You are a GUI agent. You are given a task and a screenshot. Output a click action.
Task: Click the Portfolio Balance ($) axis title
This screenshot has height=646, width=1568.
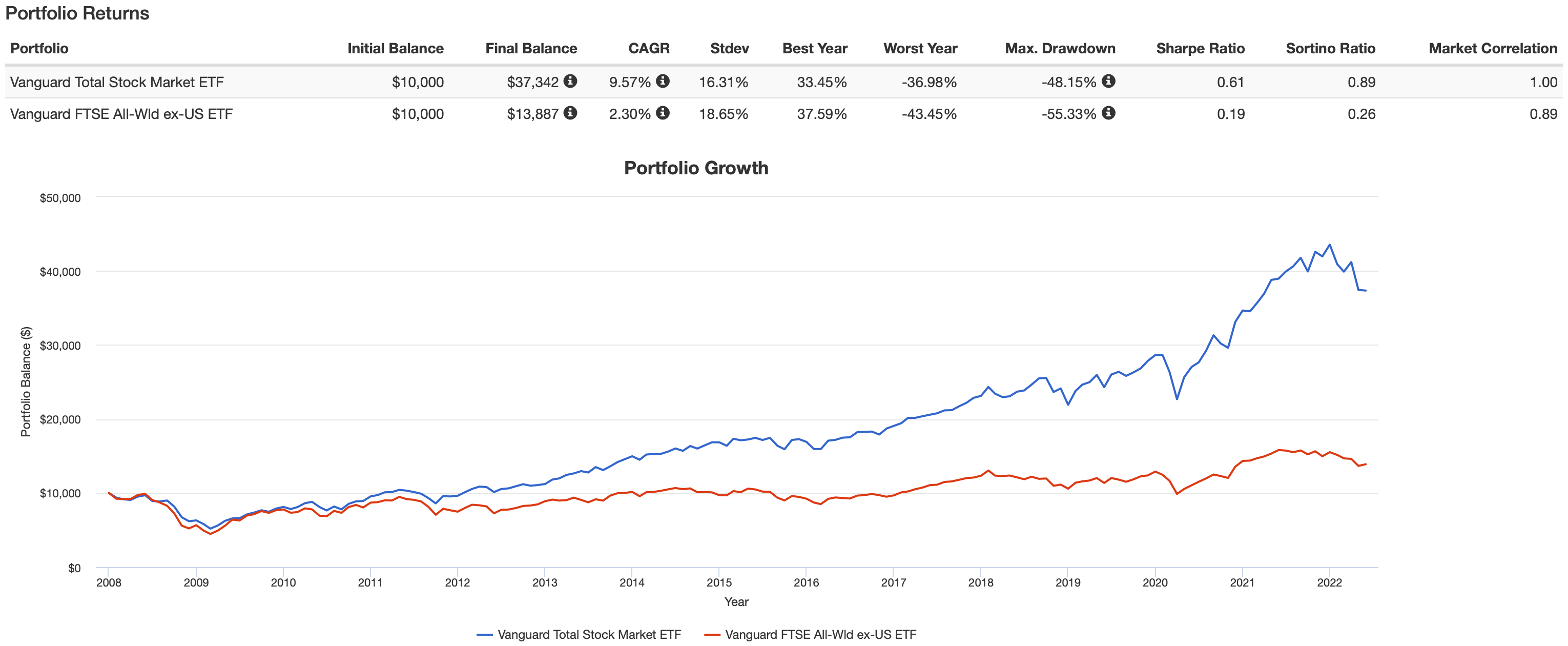(x=26, y=382)
